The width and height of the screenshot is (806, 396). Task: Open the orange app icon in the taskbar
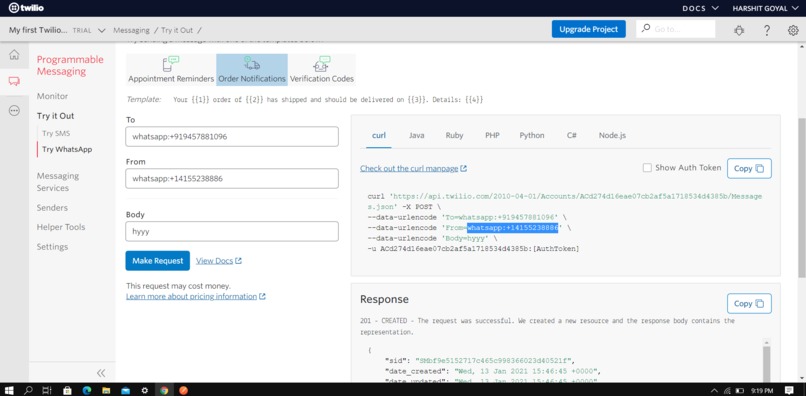[184, 390]
